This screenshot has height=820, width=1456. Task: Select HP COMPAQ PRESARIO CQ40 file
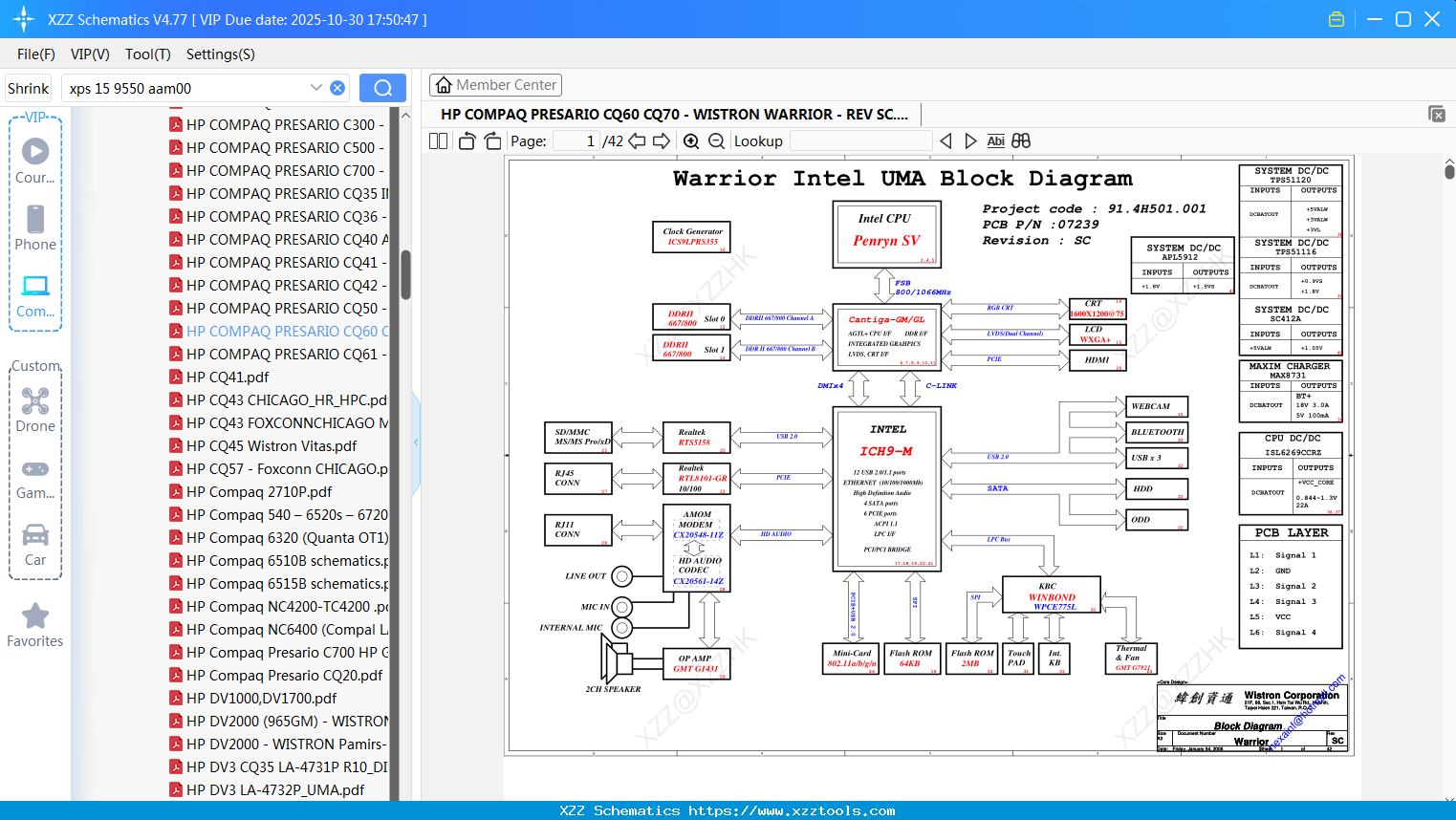click(x=278, y=239)
